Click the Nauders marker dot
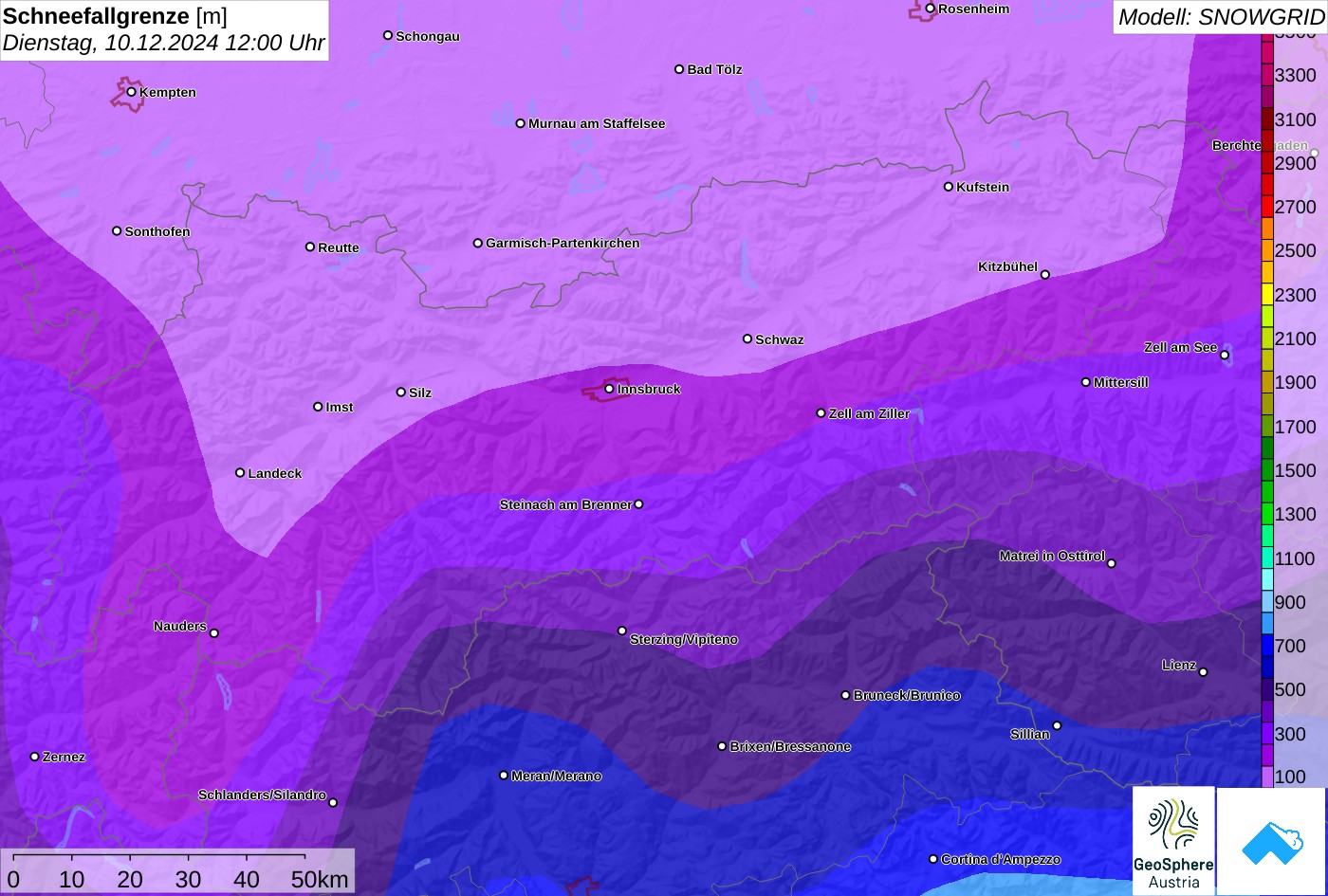1328x896 pixels. pyautogui.click(x=214, y=633)
